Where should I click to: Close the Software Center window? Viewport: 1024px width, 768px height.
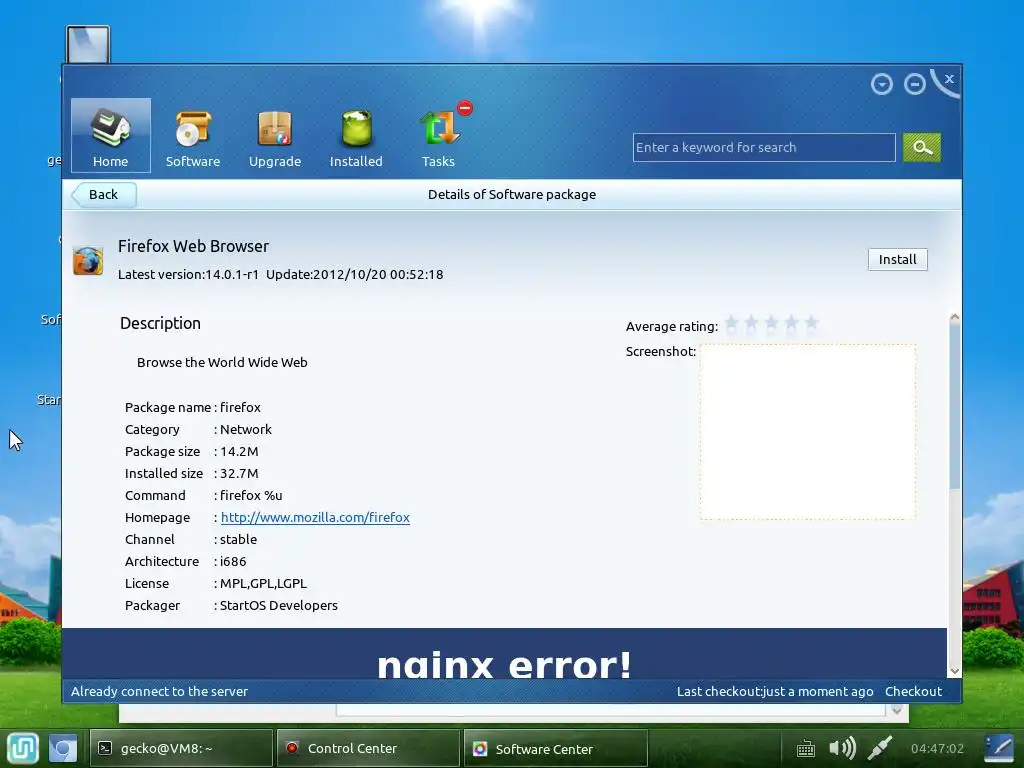949,79
